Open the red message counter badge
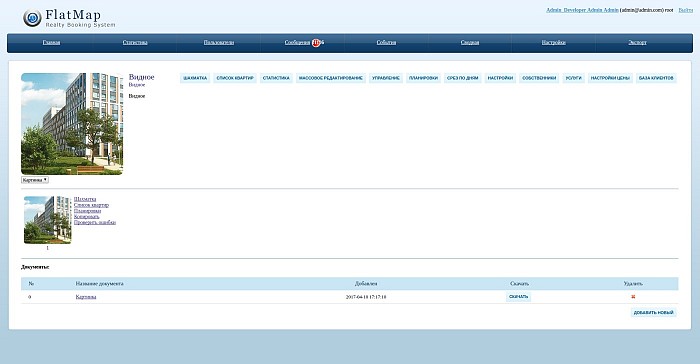 (317, 42)
